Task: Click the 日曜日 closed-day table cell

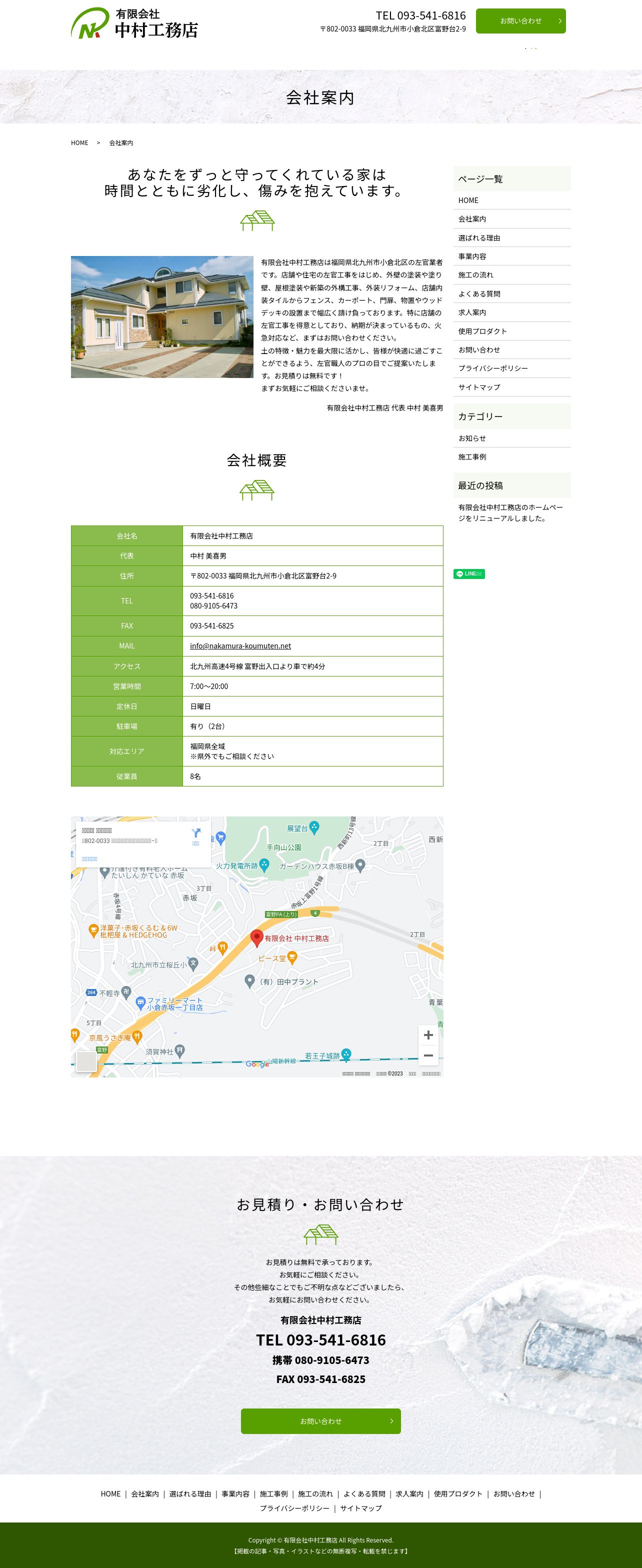Action: 313,706
